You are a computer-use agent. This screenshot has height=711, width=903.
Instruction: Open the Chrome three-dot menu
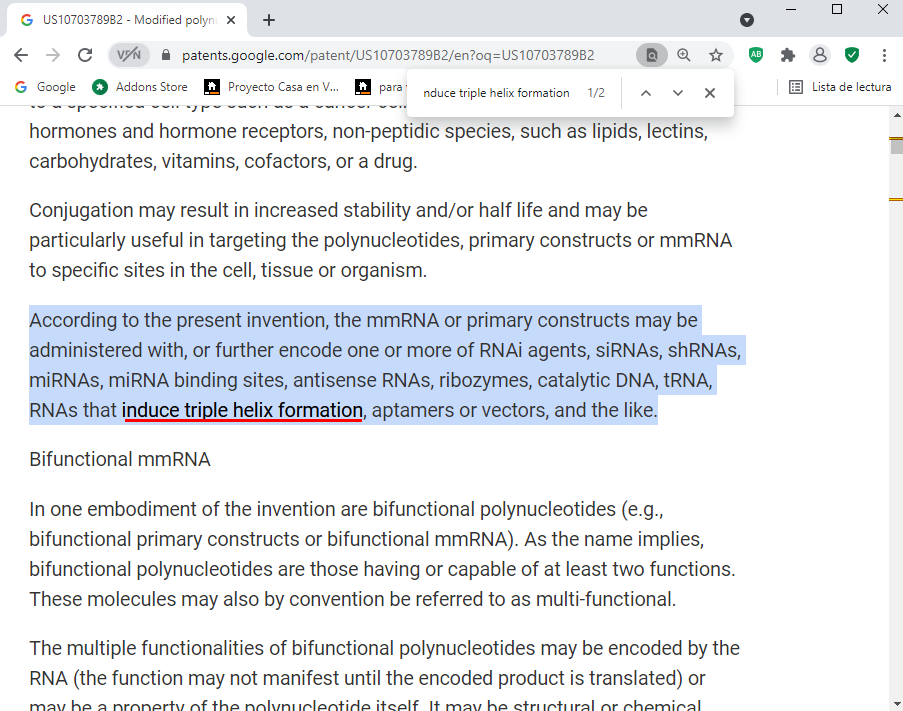point(884,55)
